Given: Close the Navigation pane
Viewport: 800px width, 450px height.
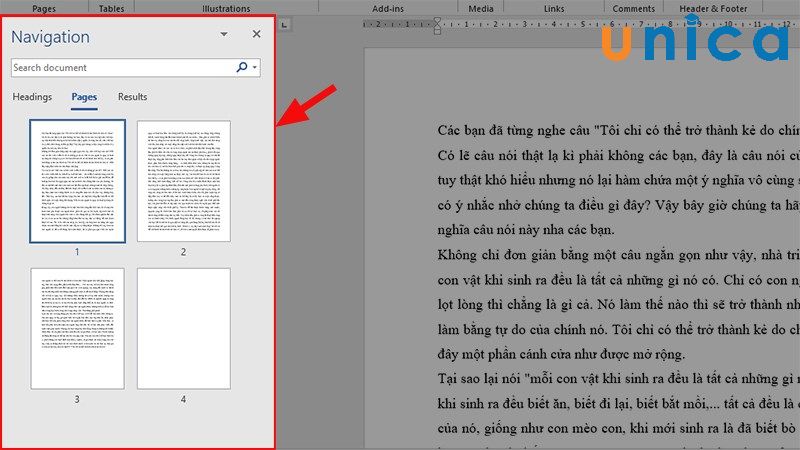Looking at the screenshot, I should tap(256, 34).
